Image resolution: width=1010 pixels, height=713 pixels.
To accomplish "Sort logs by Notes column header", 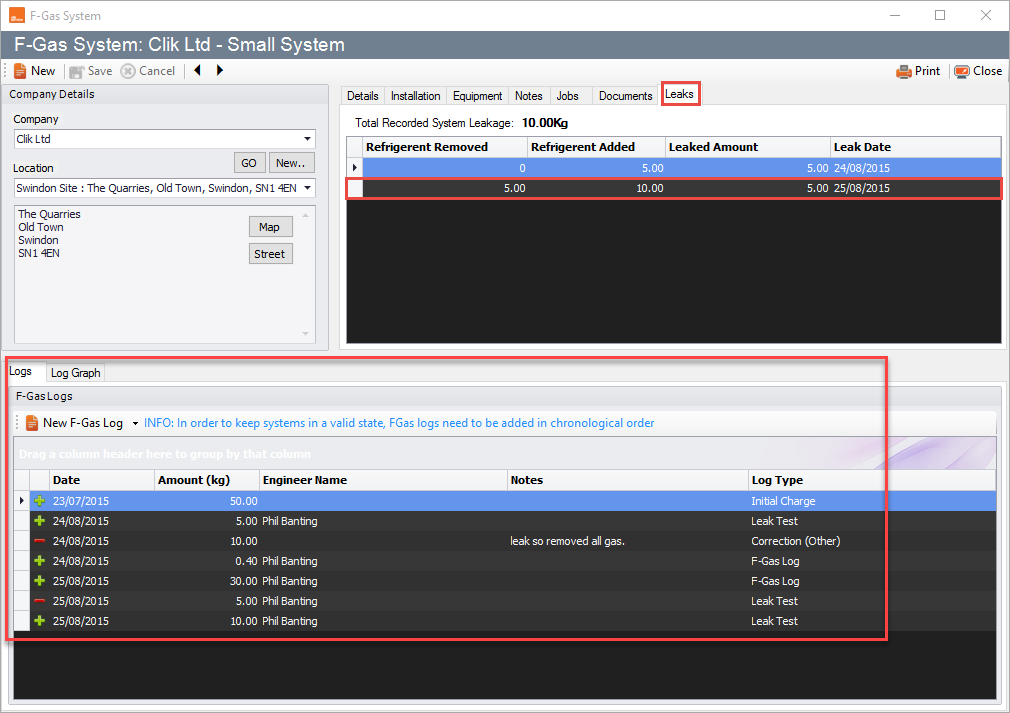I will click(628, 480).
